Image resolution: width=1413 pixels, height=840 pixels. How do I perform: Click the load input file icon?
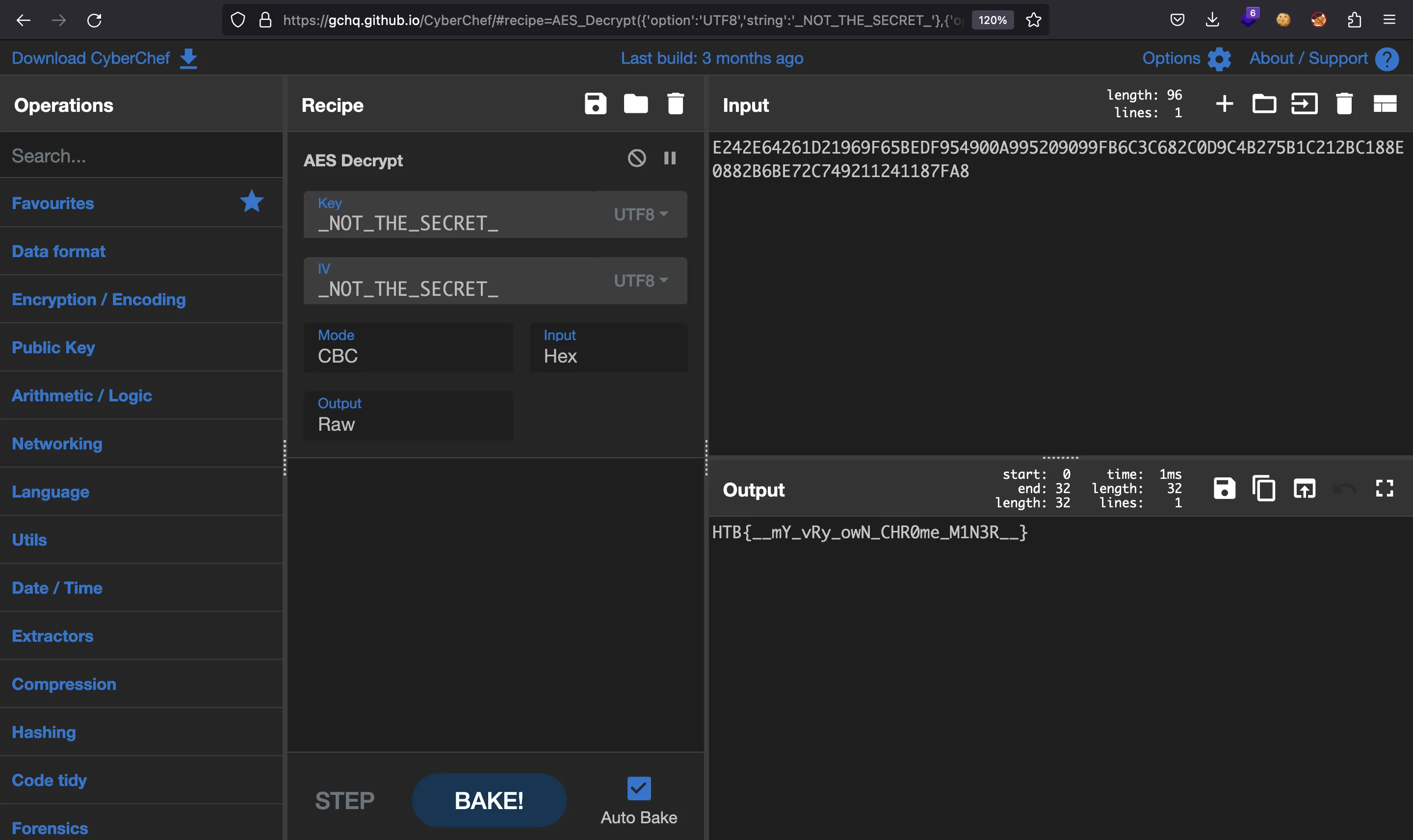1264,104
